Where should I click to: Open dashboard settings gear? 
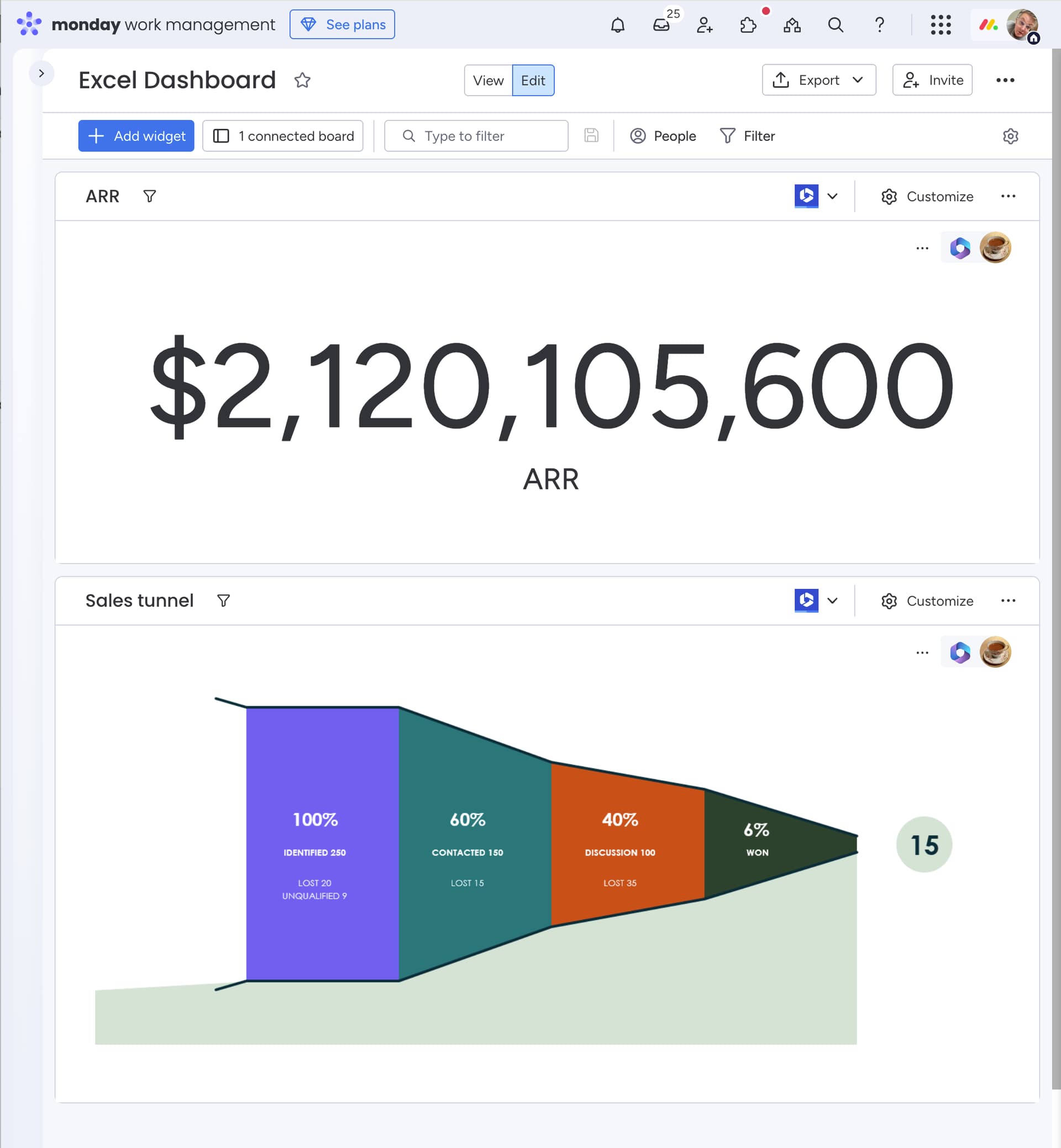(x=1010, y=136)
